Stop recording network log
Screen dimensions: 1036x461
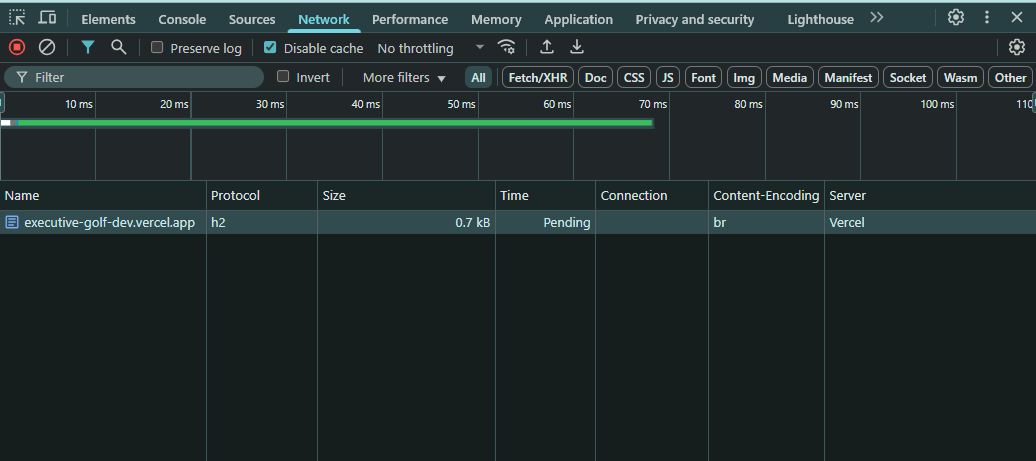click(17, 48)
